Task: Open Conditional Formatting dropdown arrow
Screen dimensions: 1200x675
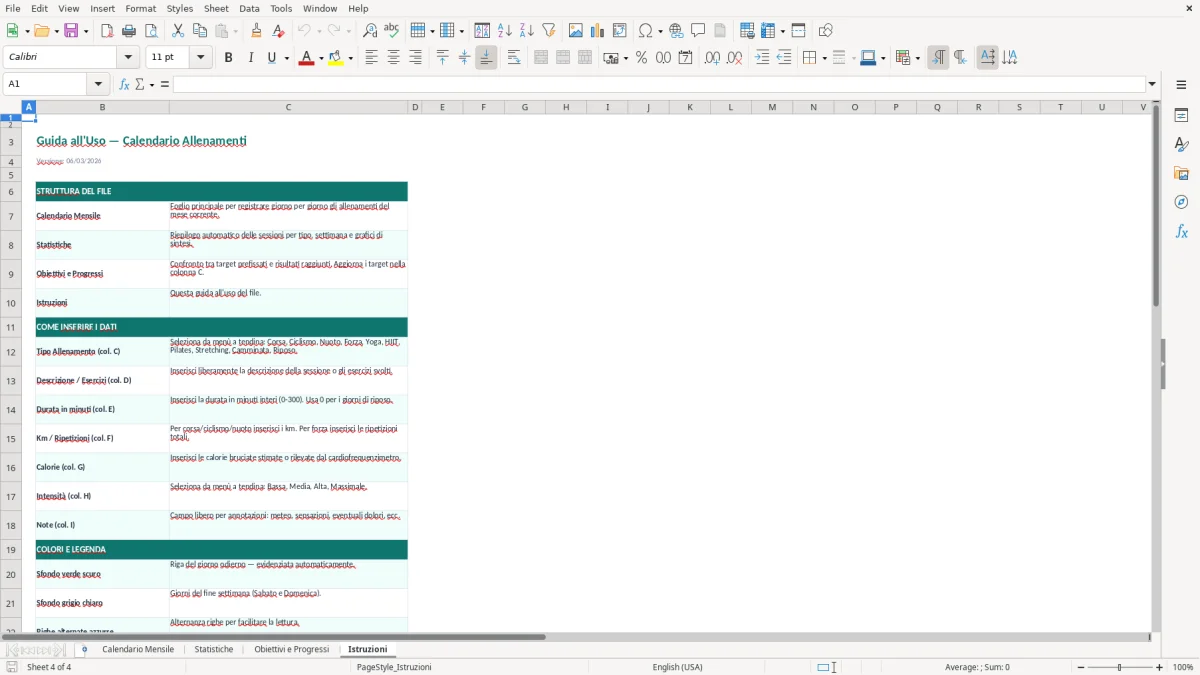Action: point(917,58)
